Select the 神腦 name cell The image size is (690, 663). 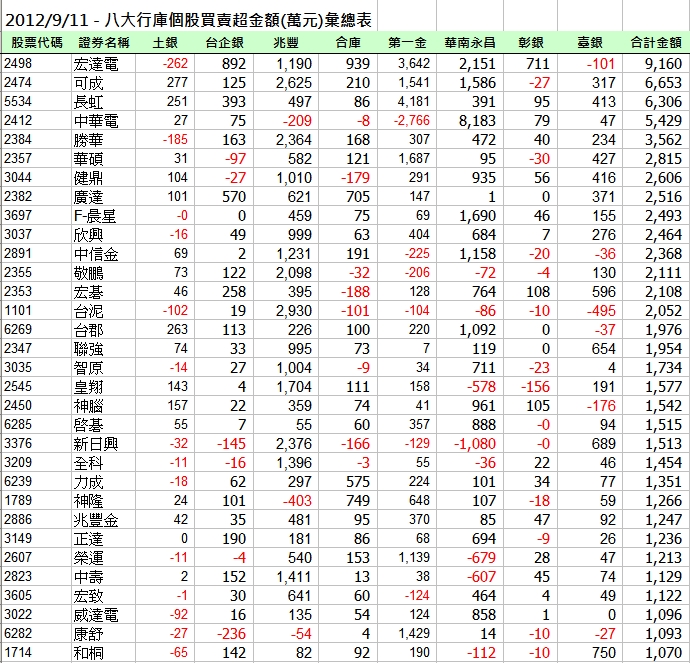point(88,406)
